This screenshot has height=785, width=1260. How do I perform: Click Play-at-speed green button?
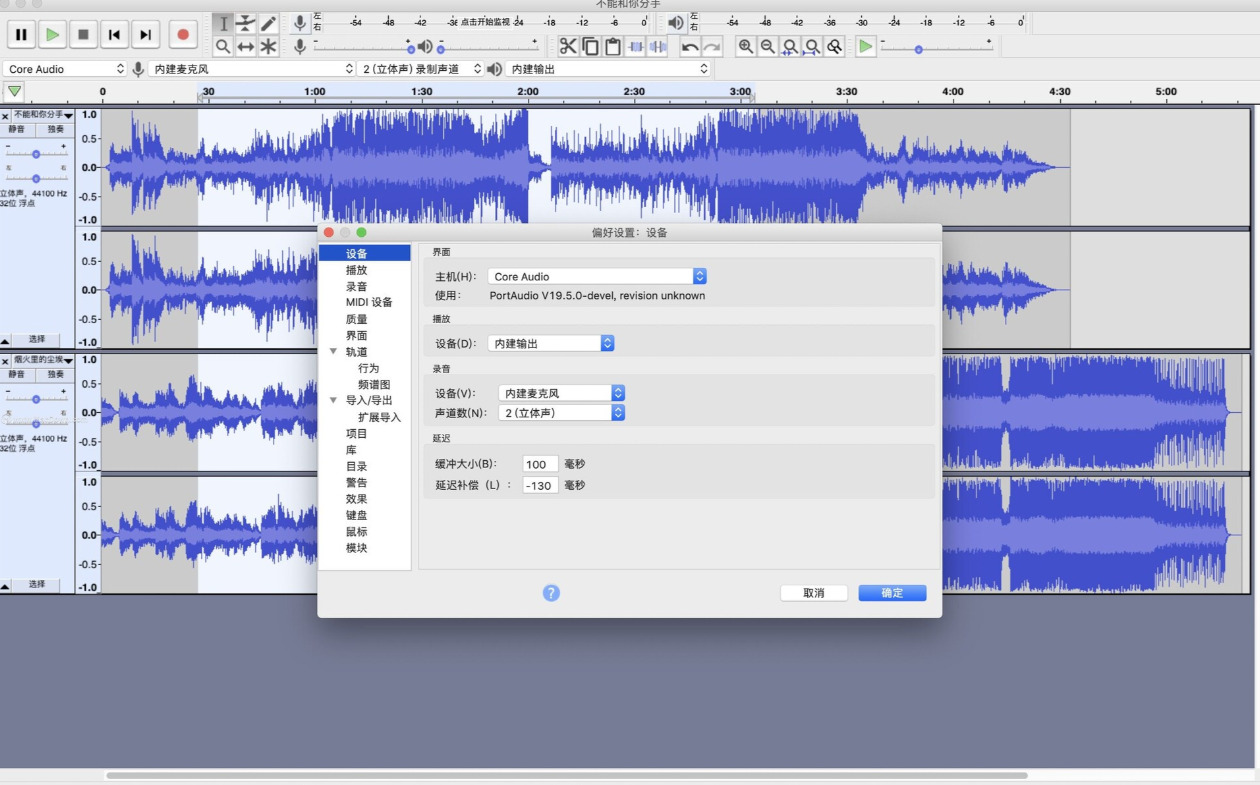pyautogui.click(x=866, y=46)
